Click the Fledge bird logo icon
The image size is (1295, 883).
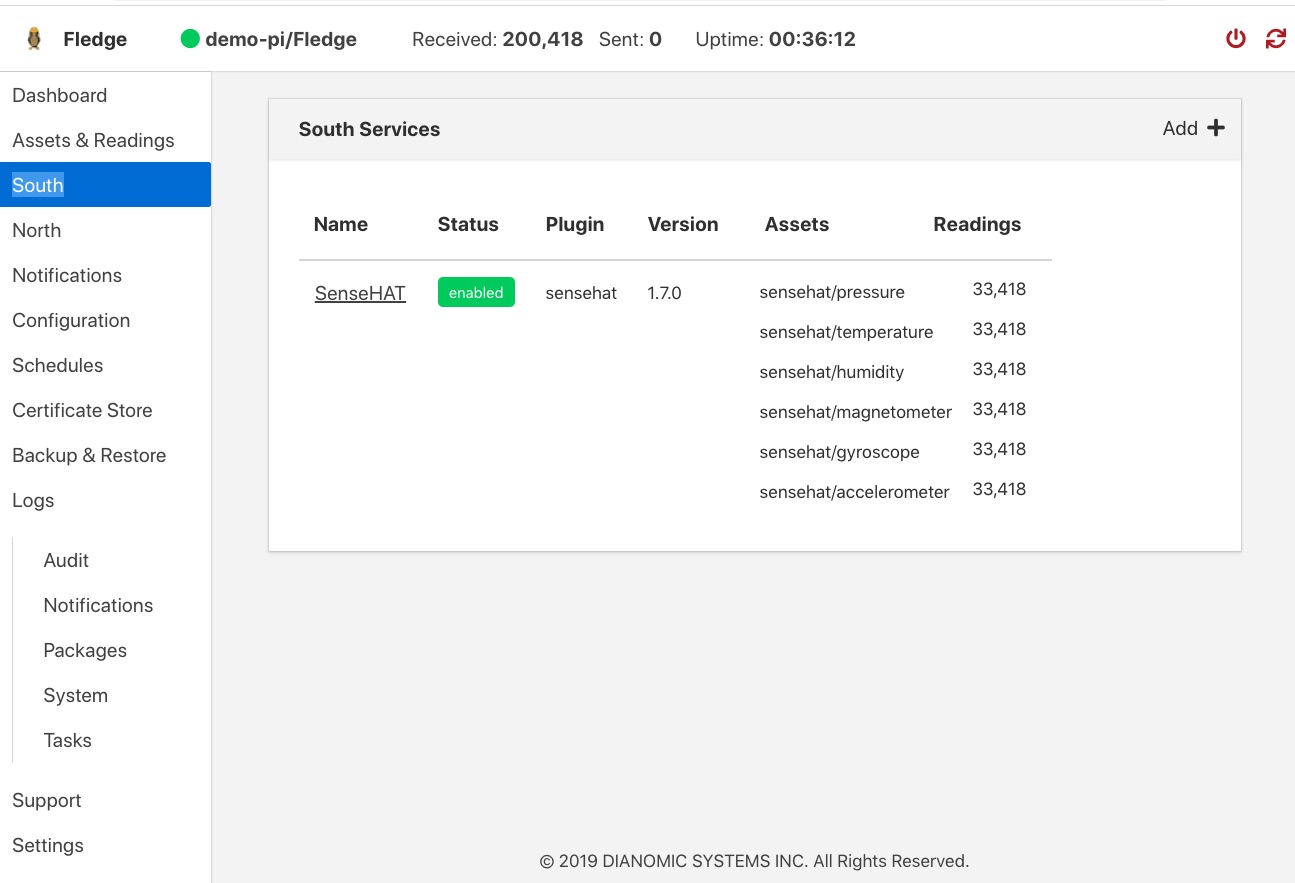point(34,39)
